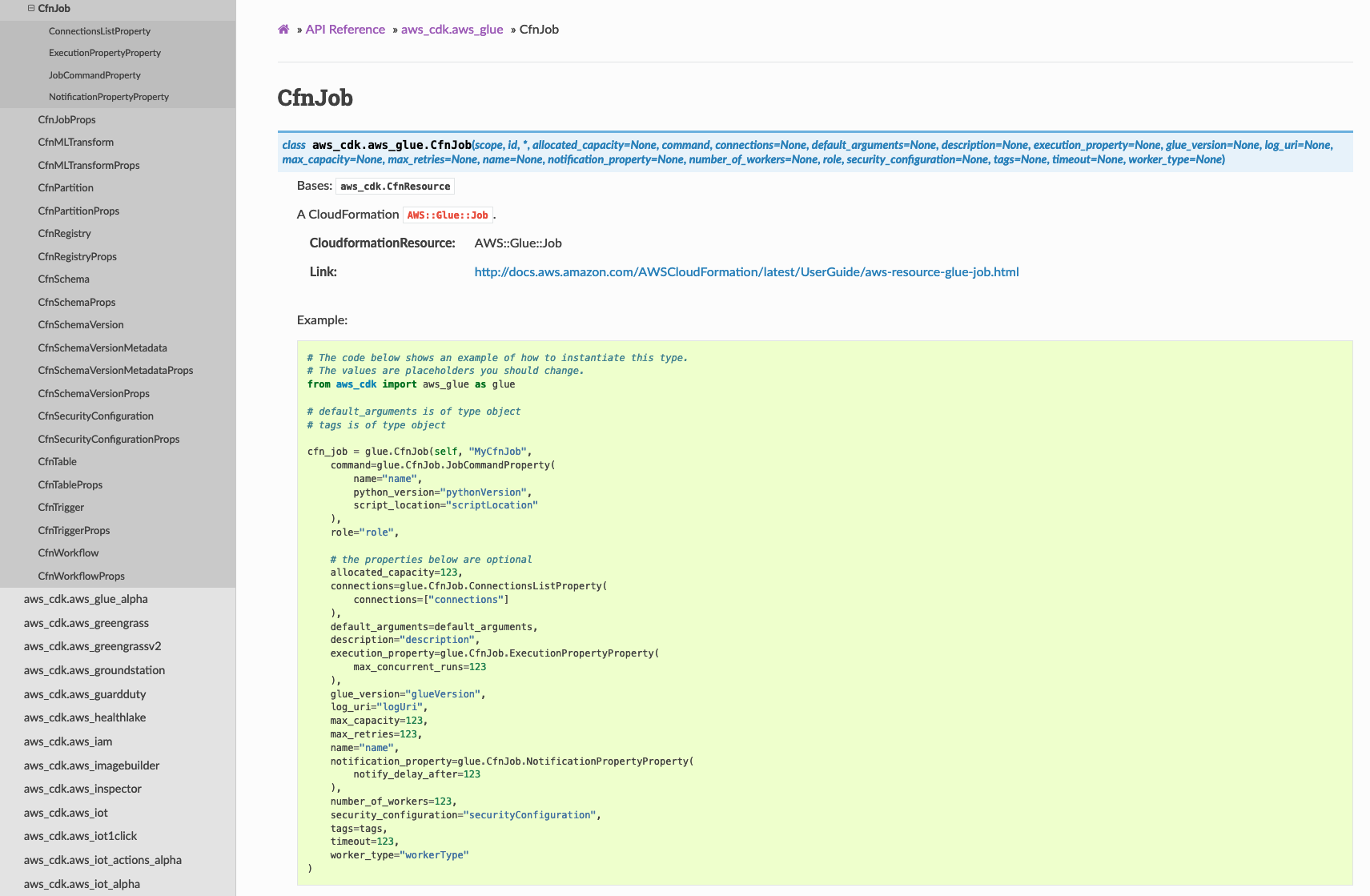This screenshot has height=896, width=1370.
Task: Select CfnTriggerProps in the sidebar
Action: (74, 530)
